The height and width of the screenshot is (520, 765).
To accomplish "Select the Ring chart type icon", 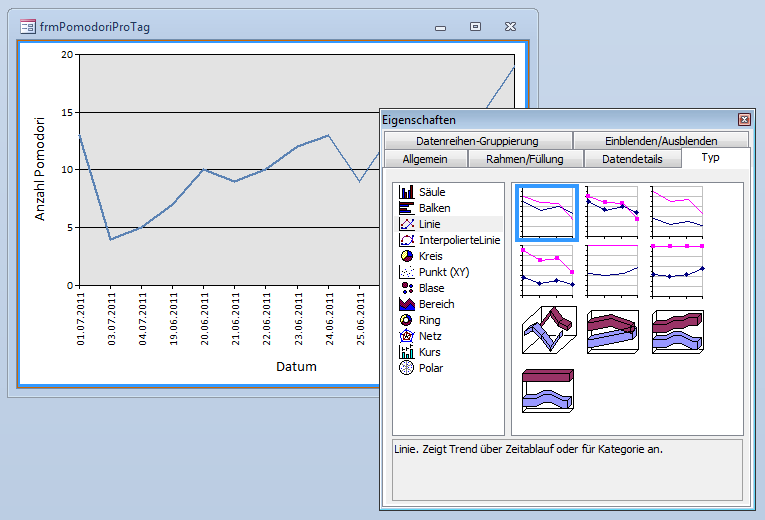I will 406,320.
